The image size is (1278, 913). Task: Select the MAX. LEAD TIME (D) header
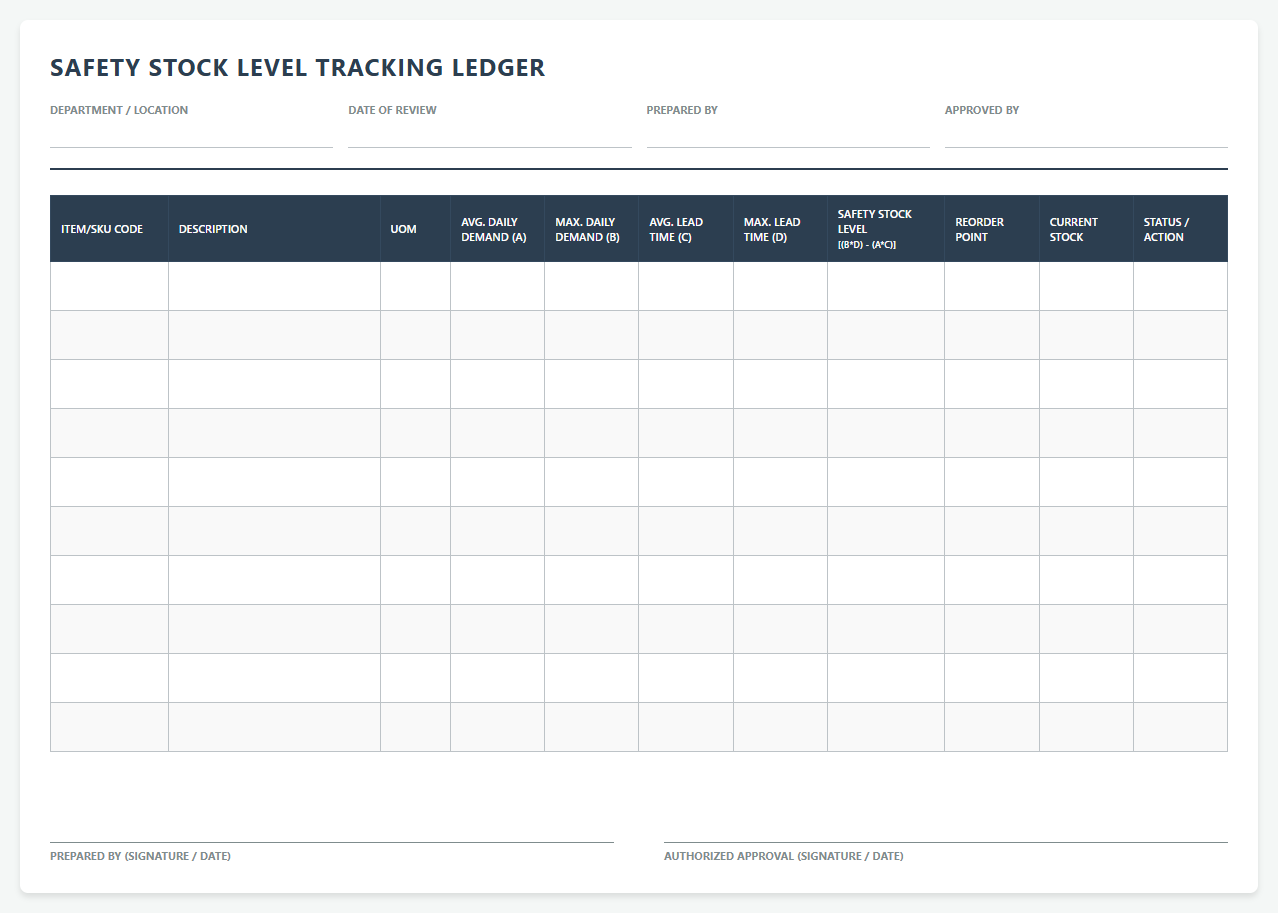pyautogui.click(x=780, y=229)
